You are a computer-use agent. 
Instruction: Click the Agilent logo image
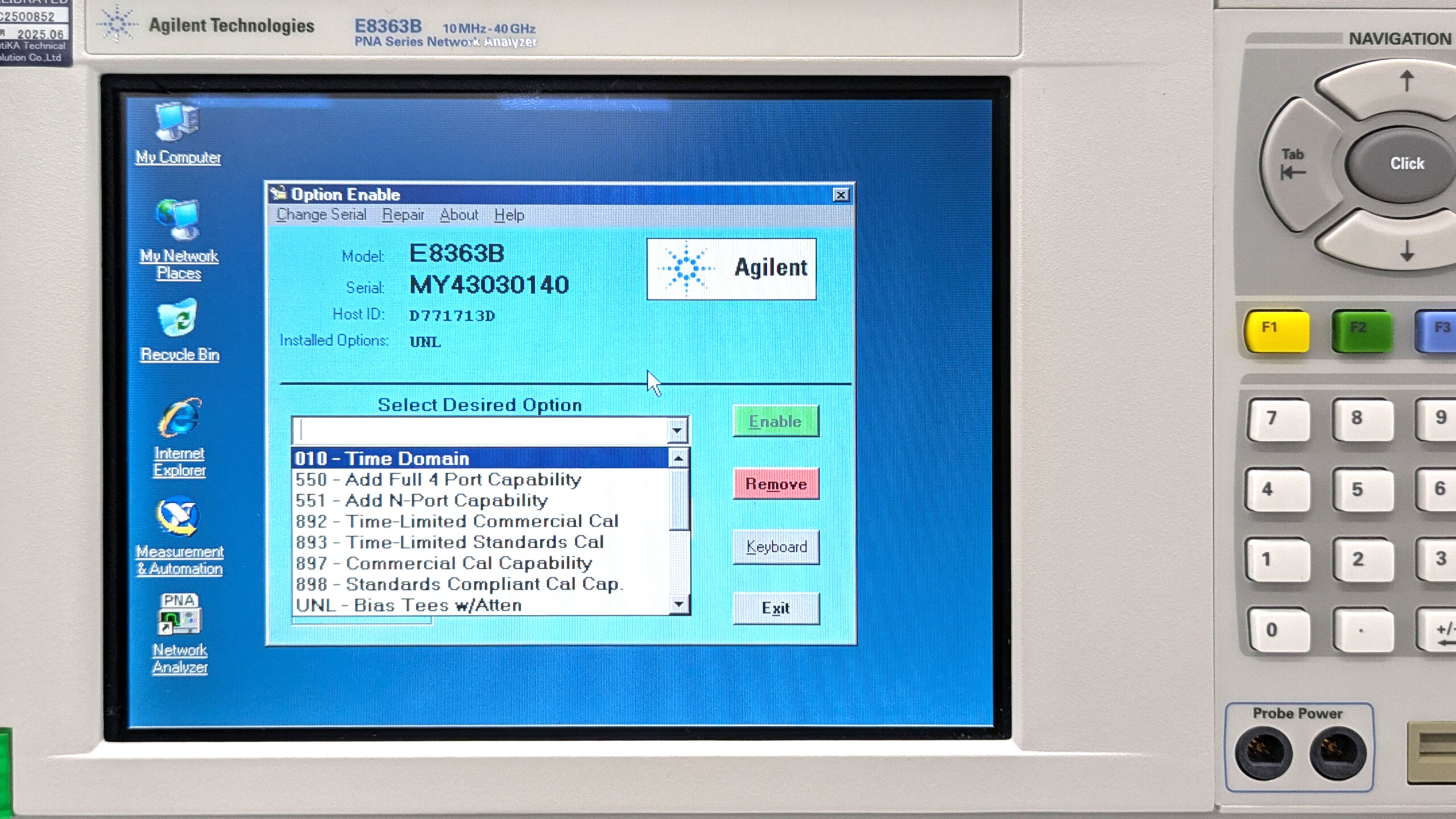(x=731, y=268)
